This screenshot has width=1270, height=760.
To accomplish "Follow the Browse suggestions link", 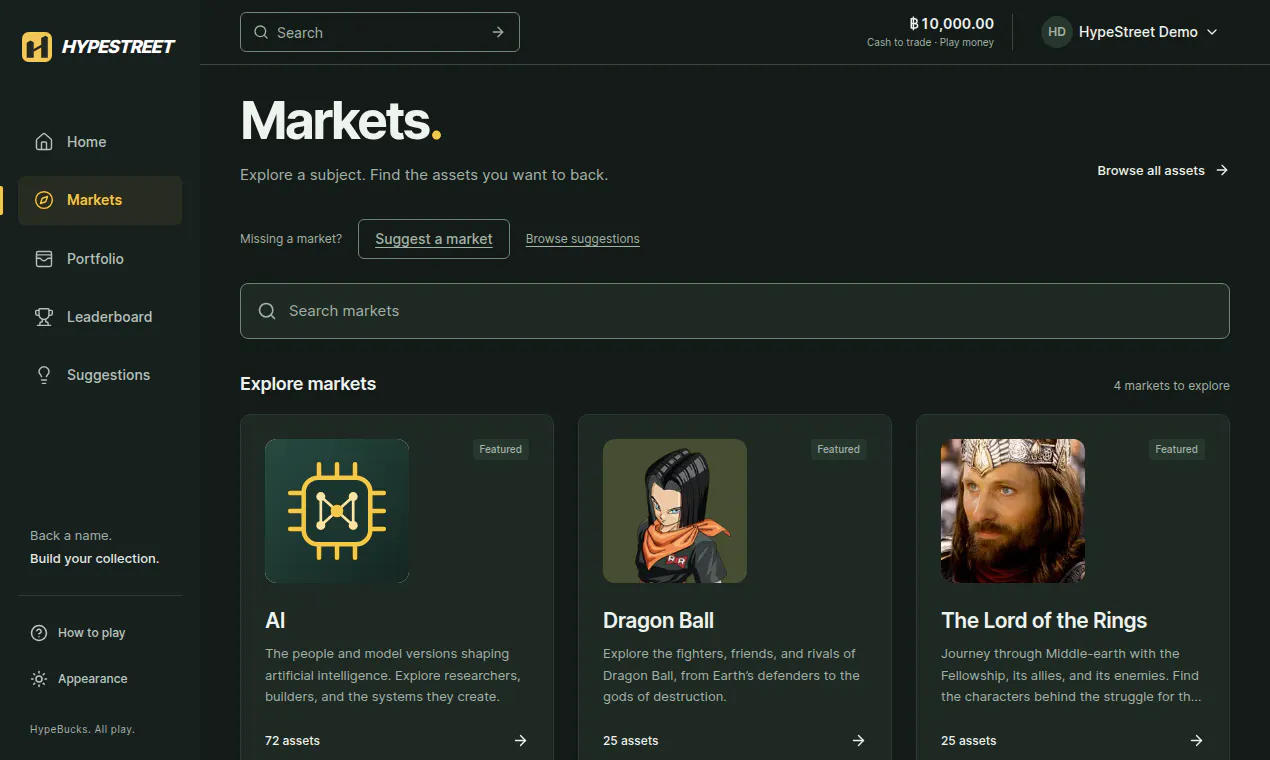I will (583, 239).
